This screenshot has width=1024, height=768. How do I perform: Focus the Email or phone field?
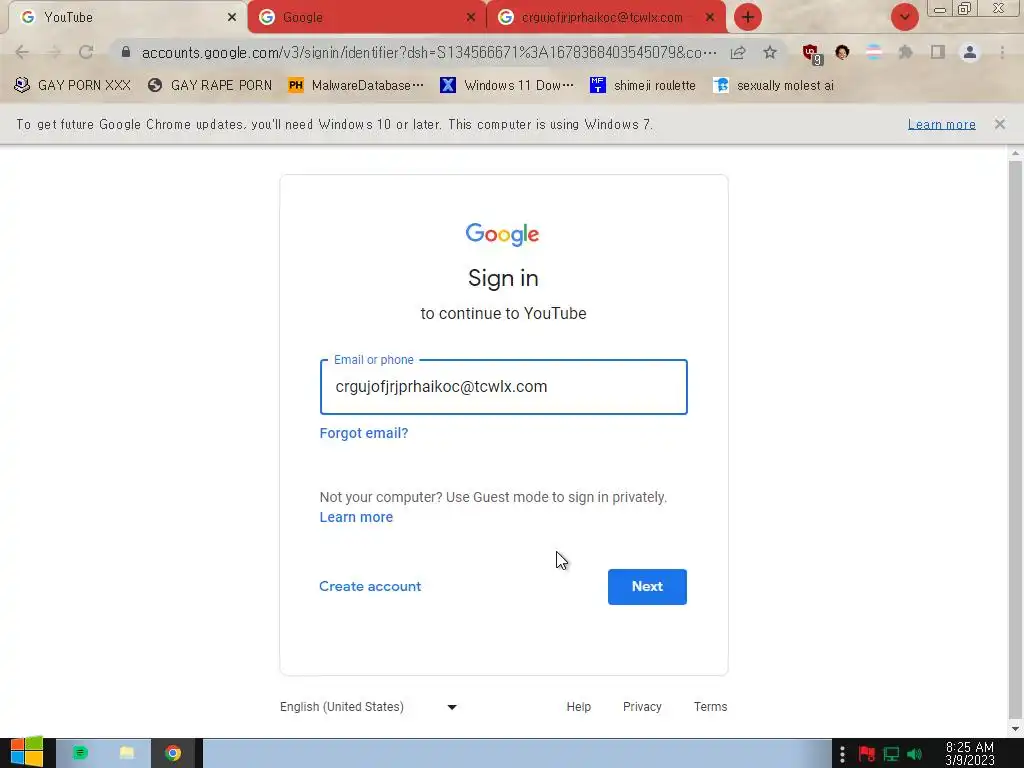click(x=504, y=387)
